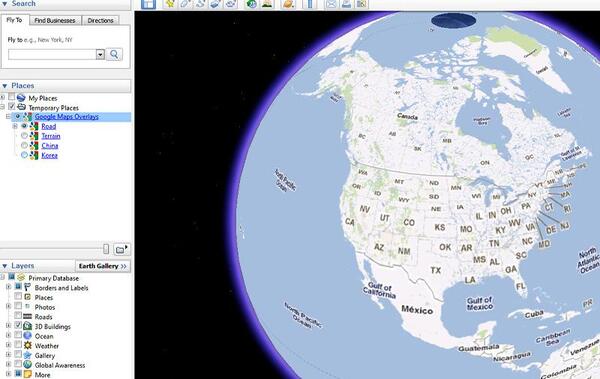Open the Korea overlay link

(x=49, y=155)
